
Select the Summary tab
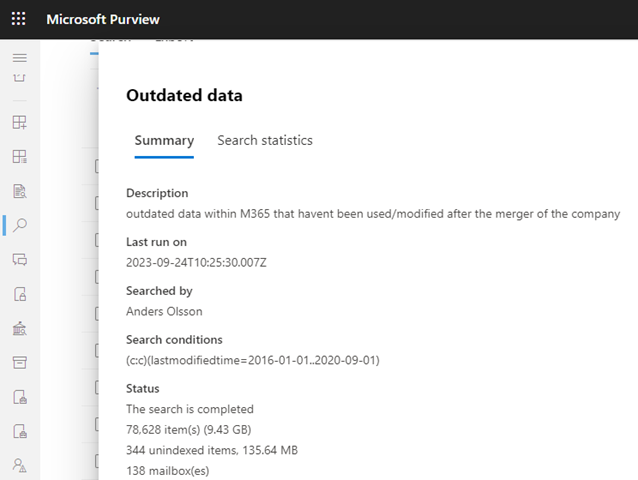[164, 140]
